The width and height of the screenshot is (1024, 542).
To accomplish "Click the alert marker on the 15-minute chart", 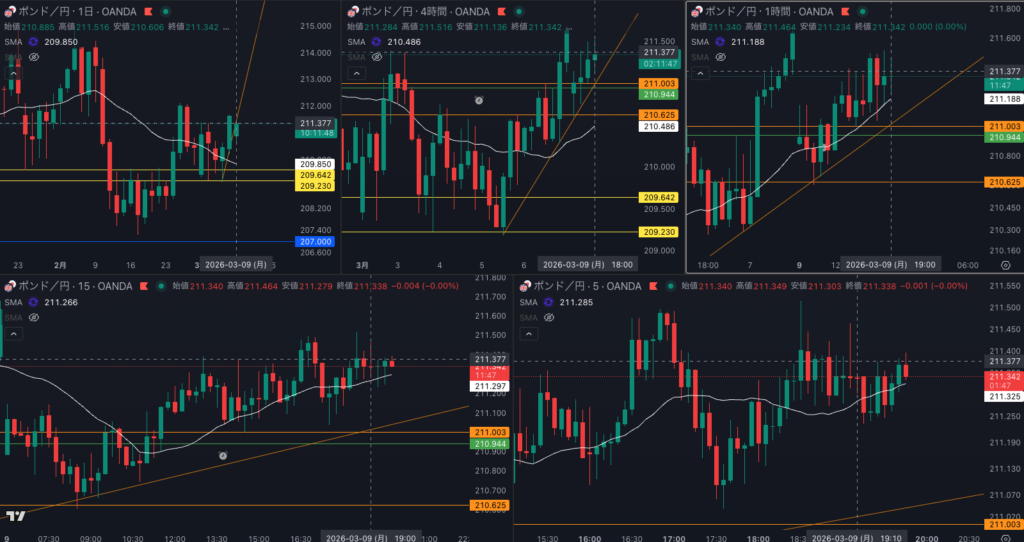I will [223, 455].
